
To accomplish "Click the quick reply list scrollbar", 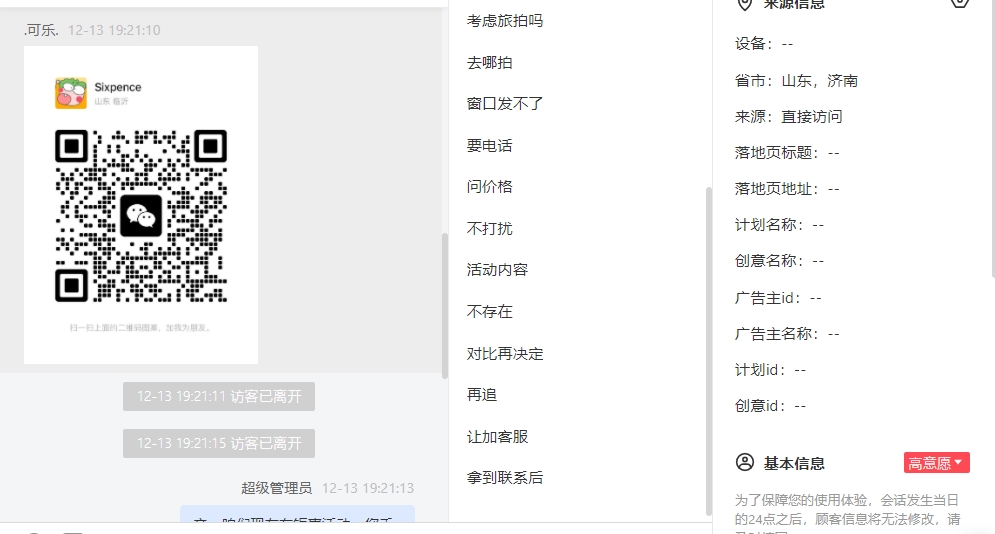I will click(x=708, y=351).
